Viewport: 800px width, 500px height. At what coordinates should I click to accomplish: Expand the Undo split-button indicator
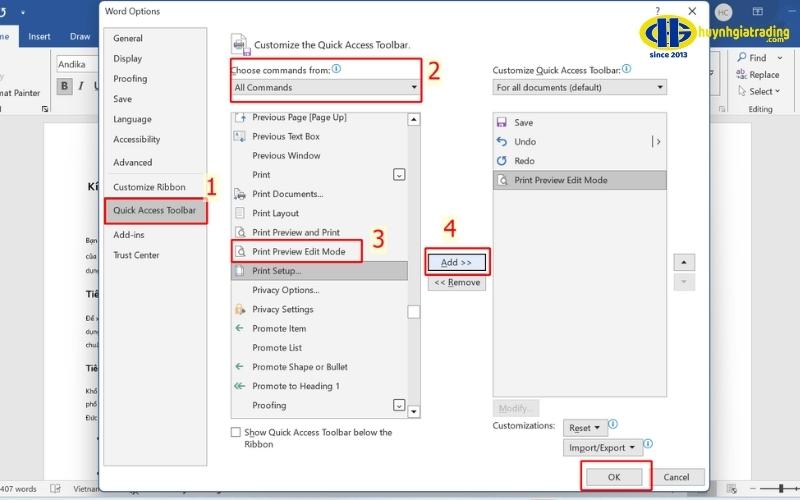tap(657, 142)
